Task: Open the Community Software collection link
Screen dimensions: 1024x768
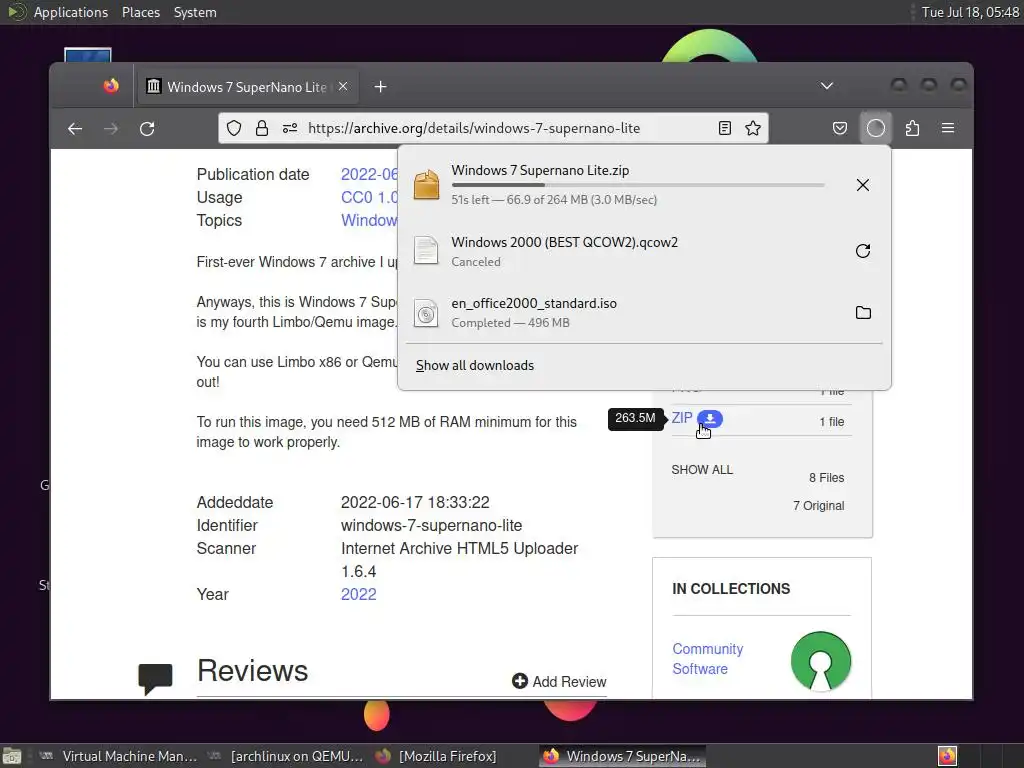Action: click(708, 658)
